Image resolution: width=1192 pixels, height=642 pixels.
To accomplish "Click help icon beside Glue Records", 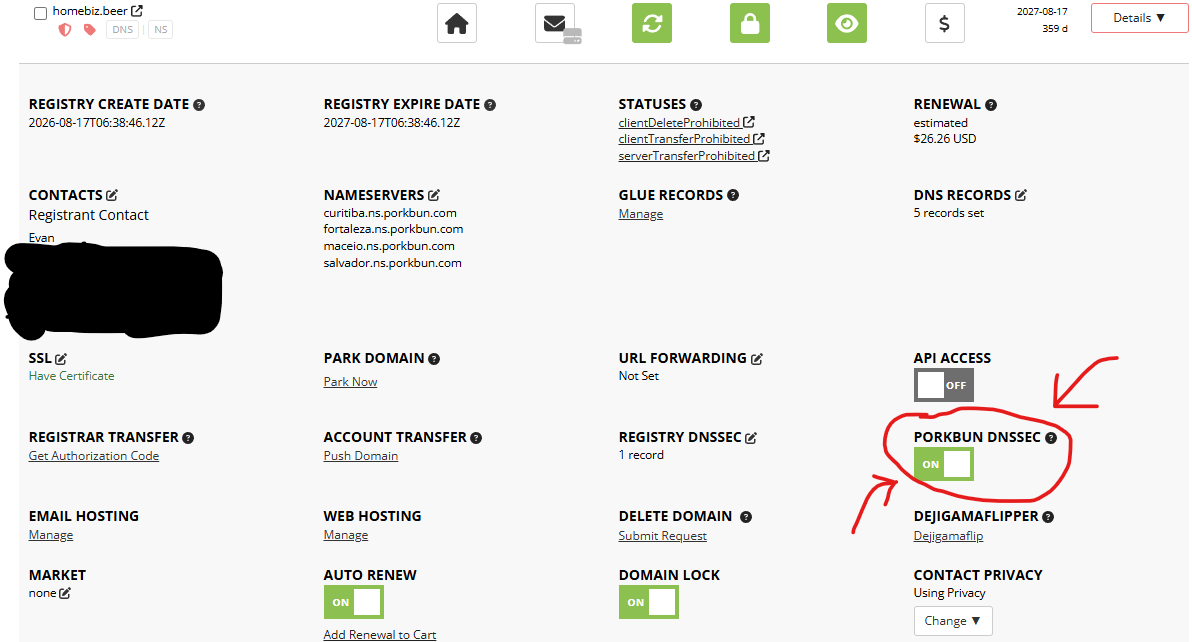I will 733,195.
